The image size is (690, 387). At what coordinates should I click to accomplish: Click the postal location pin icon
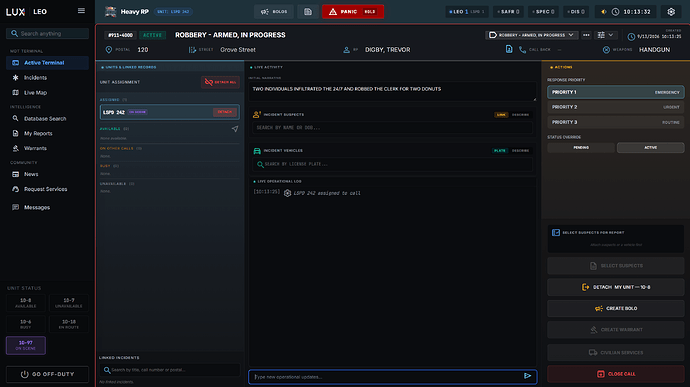click(x=109, y=50)
